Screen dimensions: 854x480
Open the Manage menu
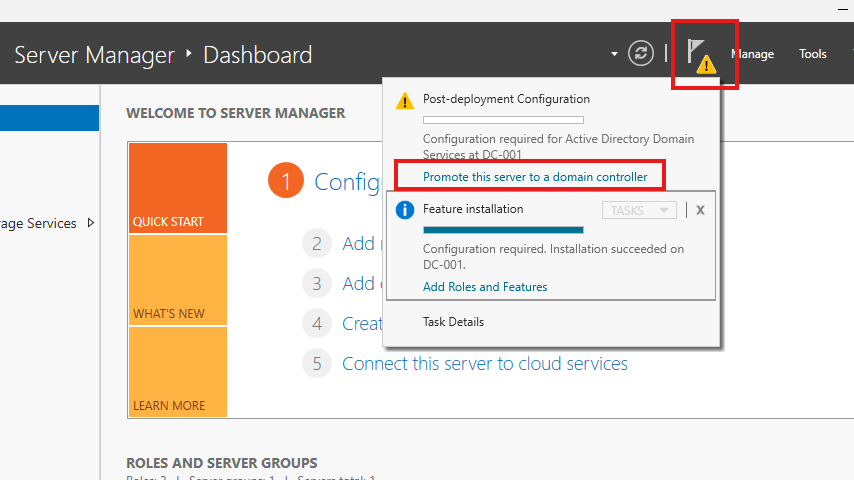coord(752,54)
